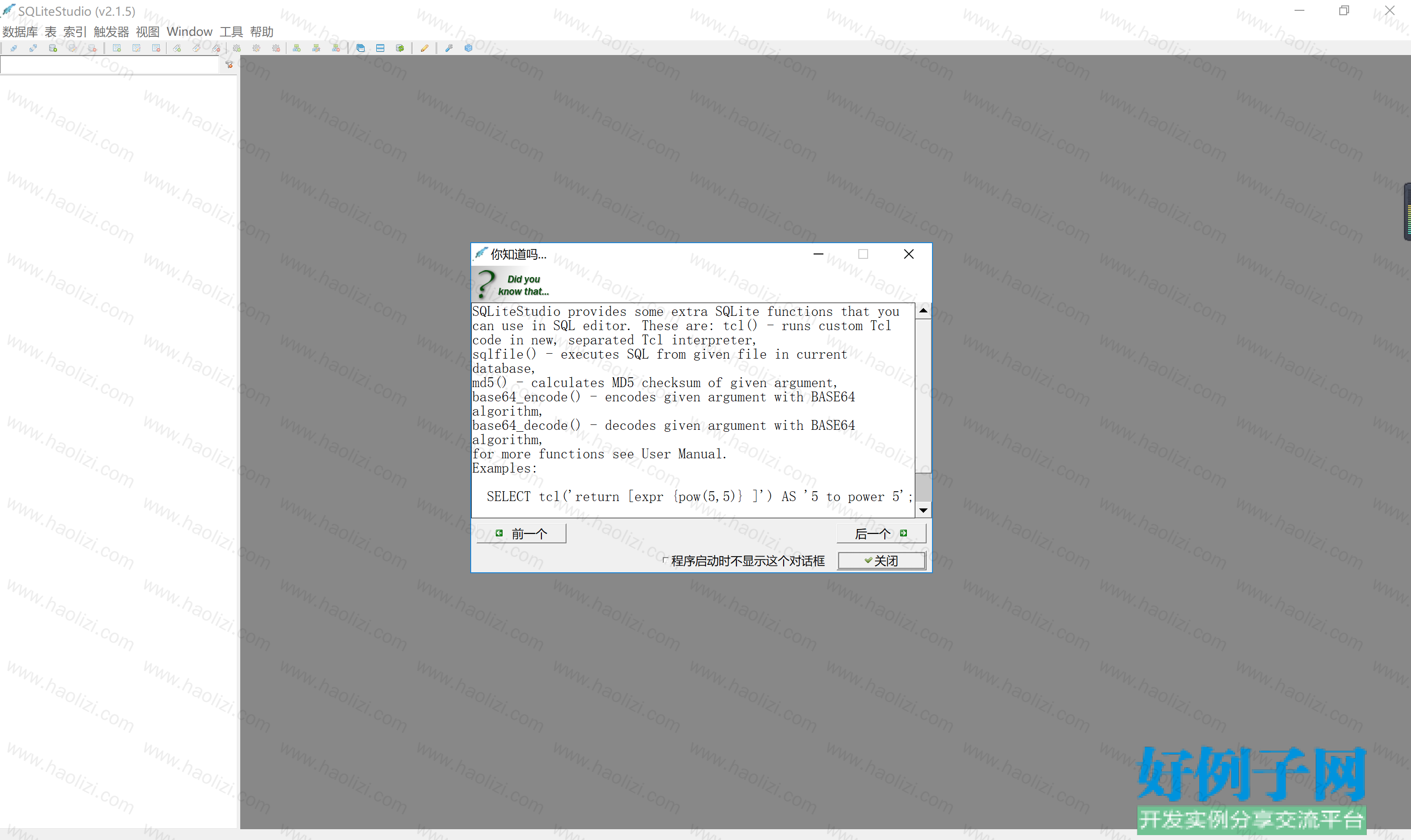The height and width of the screenshot is (840, 1411).
Task: Show next tip with 后一个 button
Action: 881,533
